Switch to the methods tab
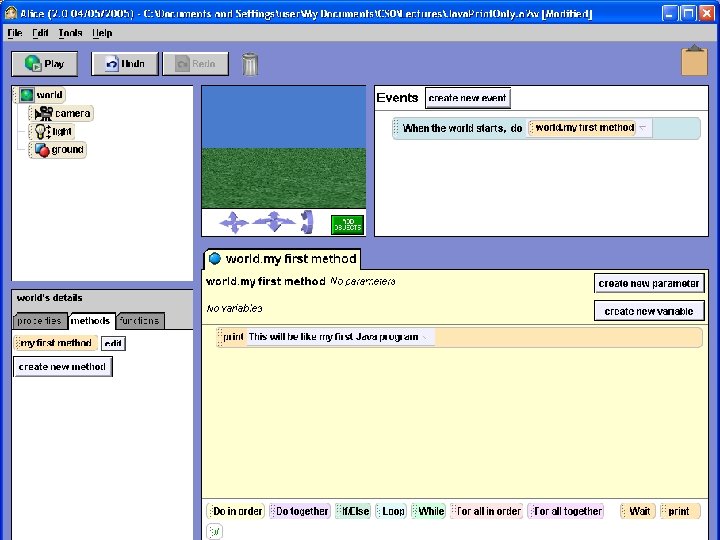Screen dimensions: 720x540 90,321
